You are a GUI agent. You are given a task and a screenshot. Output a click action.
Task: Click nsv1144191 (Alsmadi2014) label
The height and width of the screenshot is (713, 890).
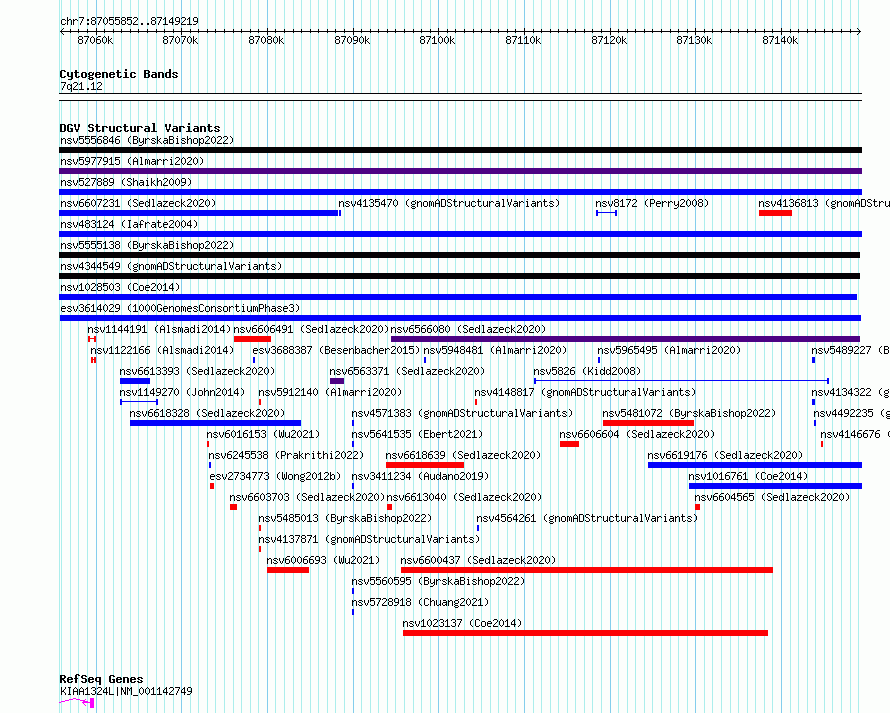click(x=159, y=329)
